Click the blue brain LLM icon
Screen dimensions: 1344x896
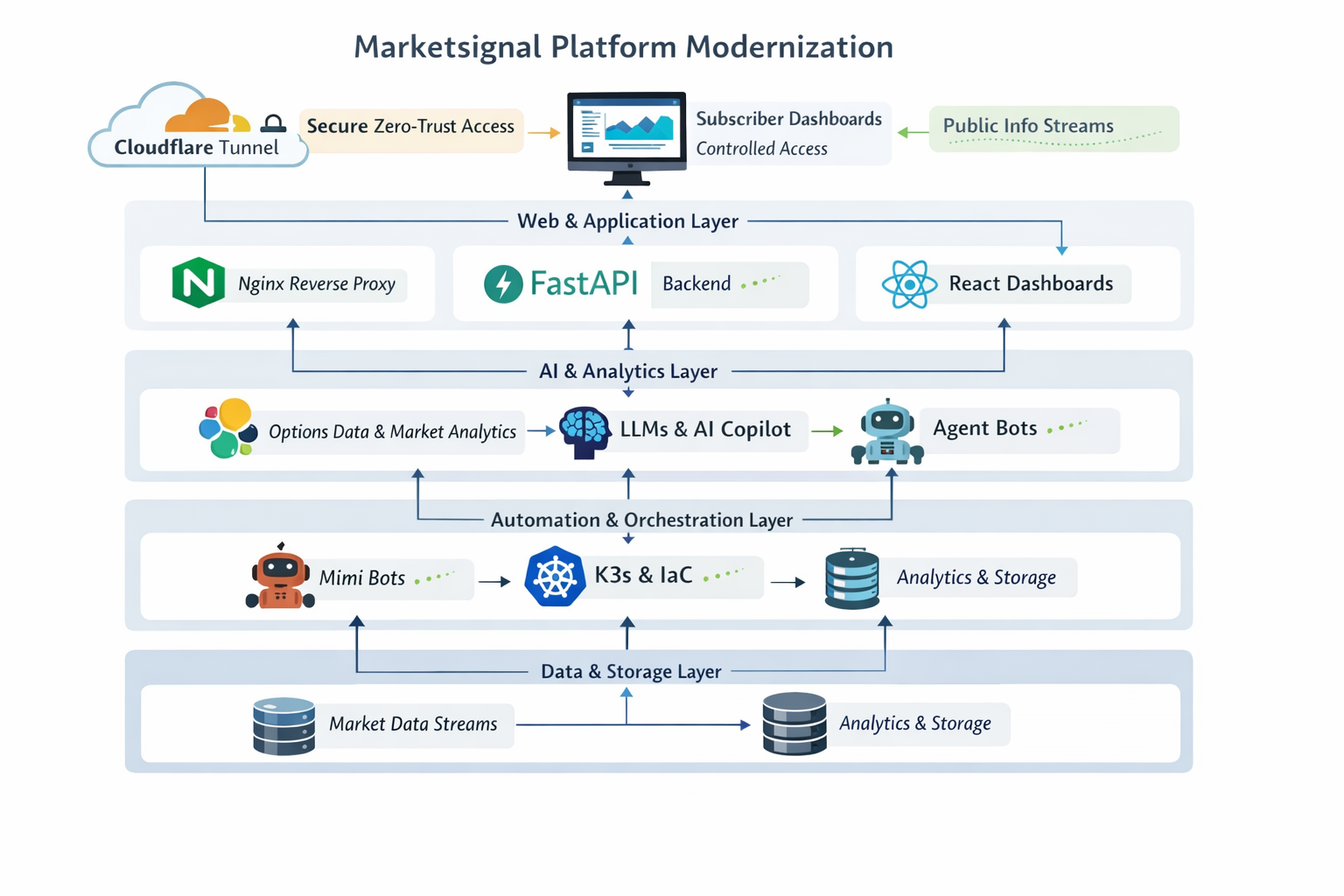coord(584,432)
